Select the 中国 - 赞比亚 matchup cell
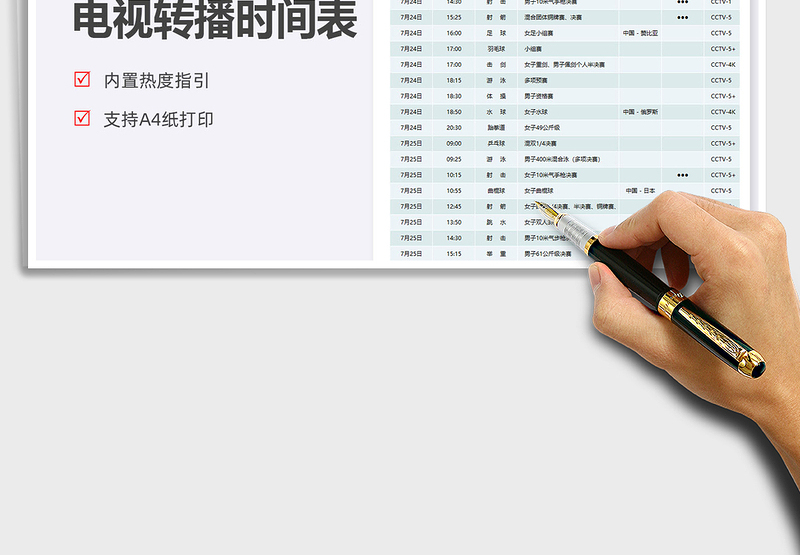This screenshot has width=800, height=555. [x=640, y=33]
